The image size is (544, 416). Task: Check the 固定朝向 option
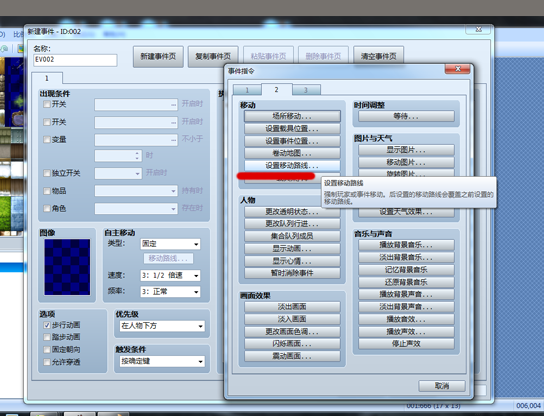(x=47, y=349)
